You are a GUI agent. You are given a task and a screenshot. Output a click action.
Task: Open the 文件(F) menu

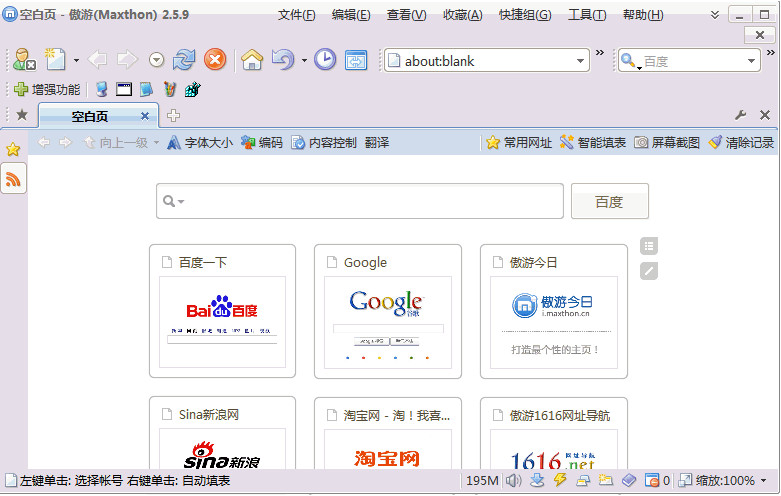(x=296, y=15)
